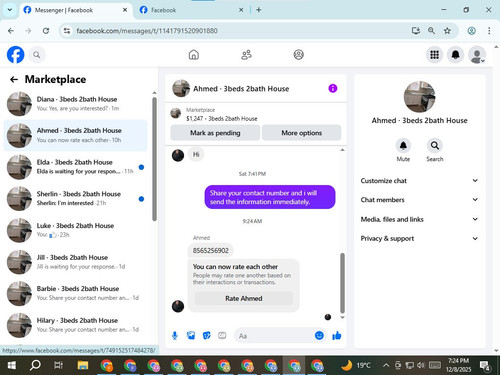
Task: View site information icon in address bar
Action: (67, 31)
